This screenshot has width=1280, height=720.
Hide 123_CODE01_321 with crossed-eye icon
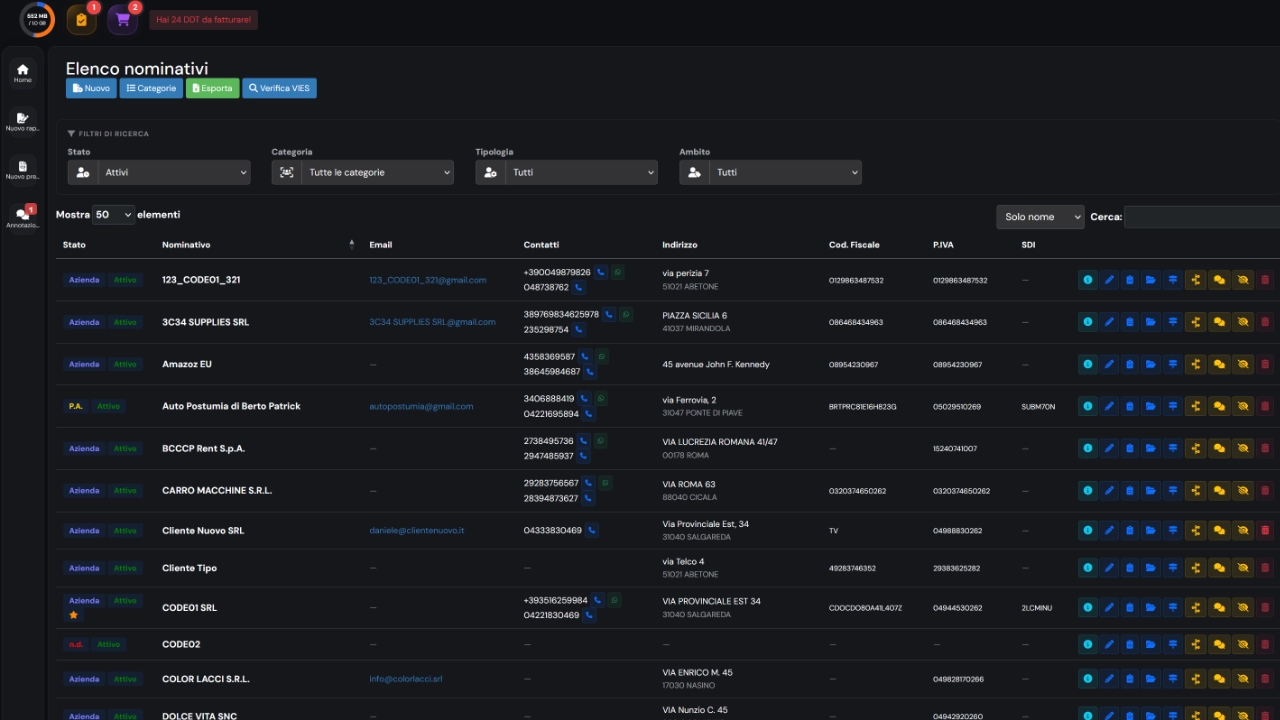[1243, 280]
